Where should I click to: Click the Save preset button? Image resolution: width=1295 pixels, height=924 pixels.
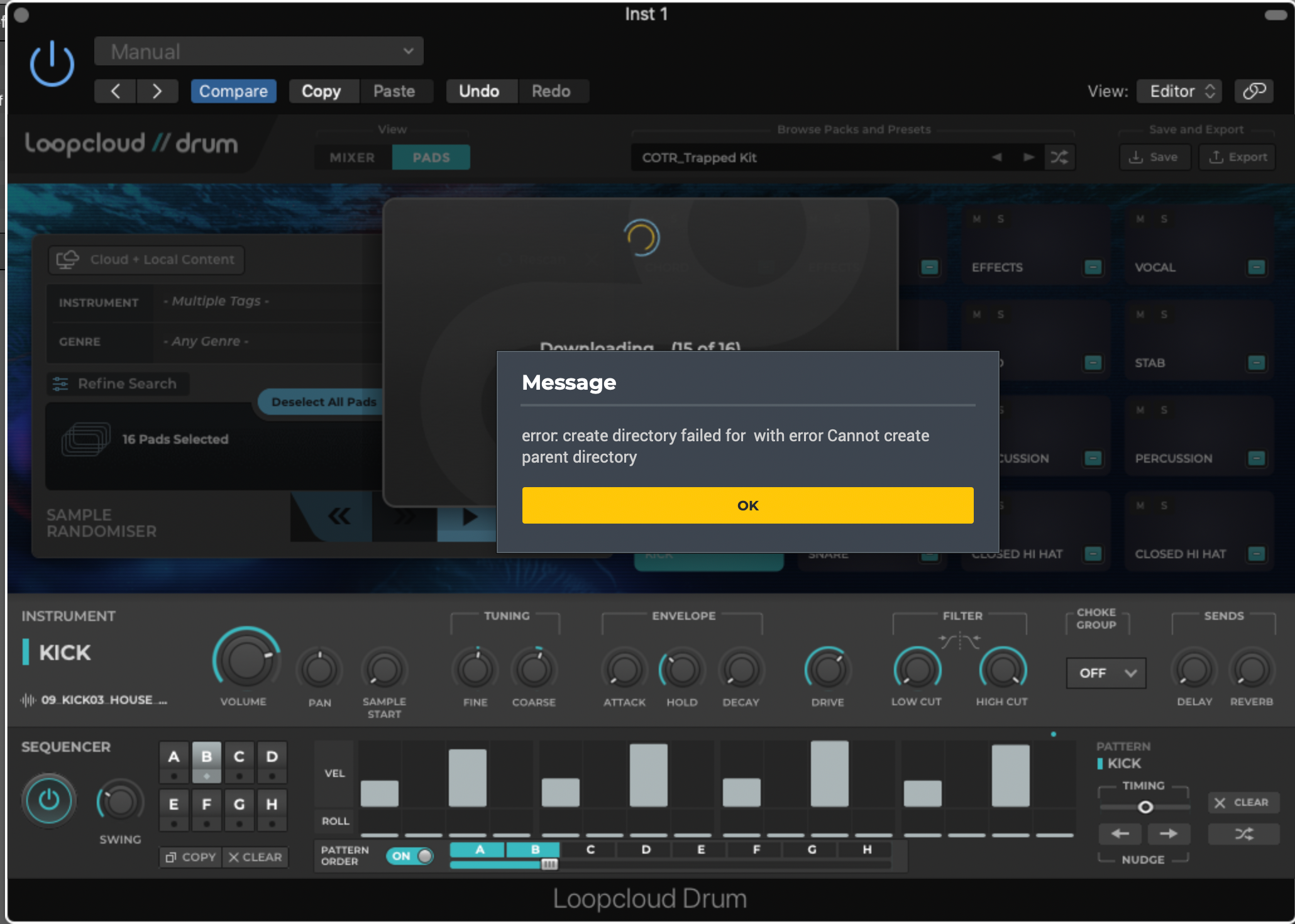coord(1154,157)
